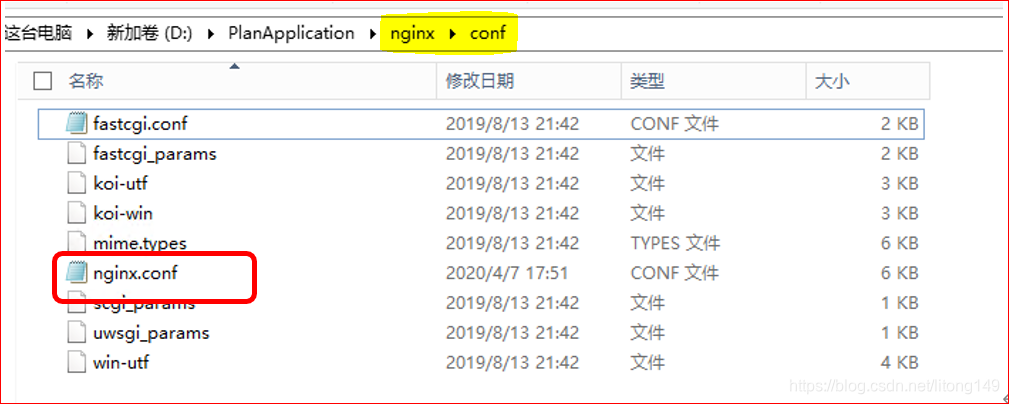
Task: Click koi-utf file icon
Action: 77,183
